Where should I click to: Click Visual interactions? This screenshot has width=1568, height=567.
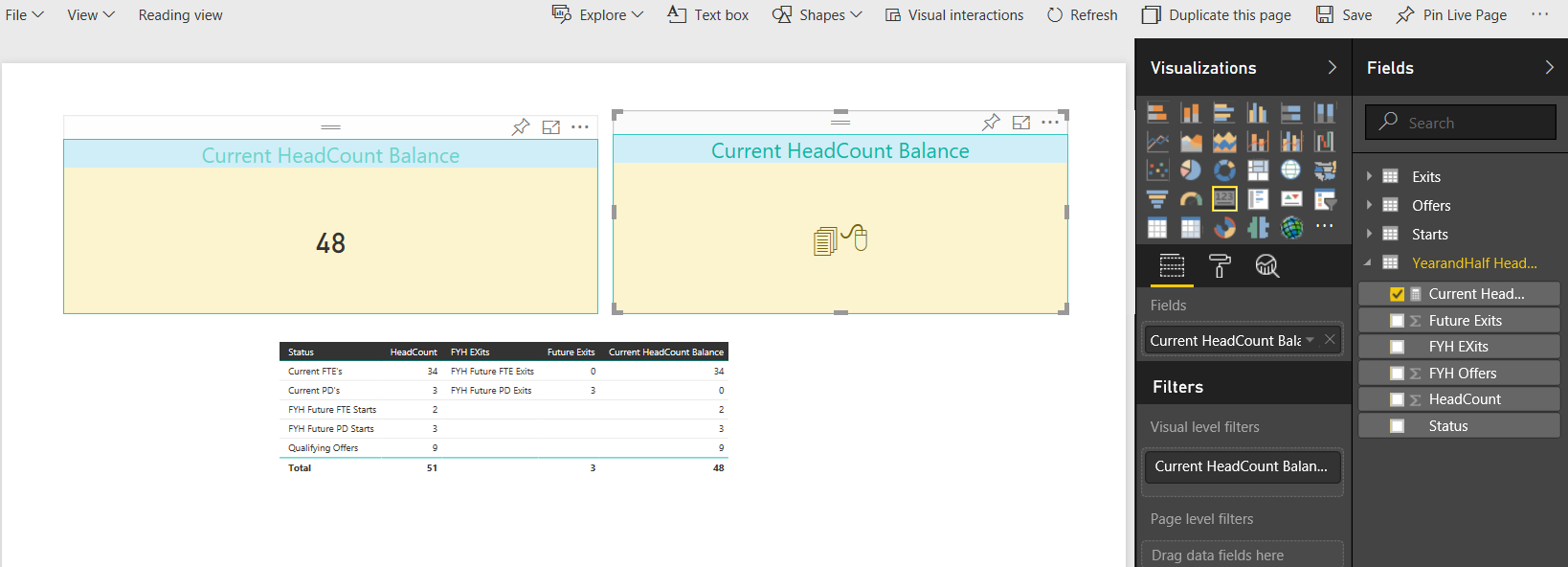pos(954,14)
